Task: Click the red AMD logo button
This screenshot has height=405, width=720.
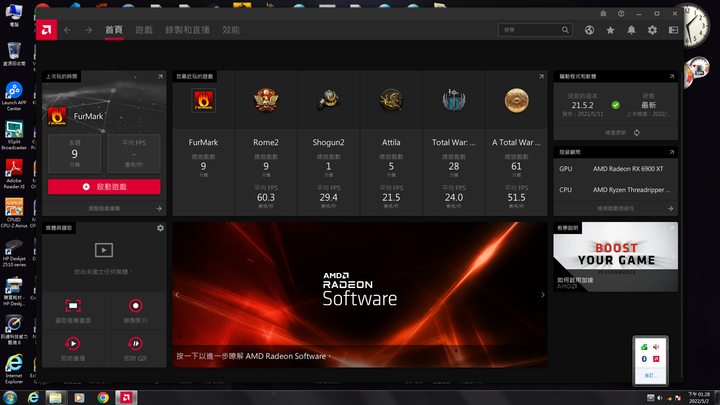Action: 46,30
